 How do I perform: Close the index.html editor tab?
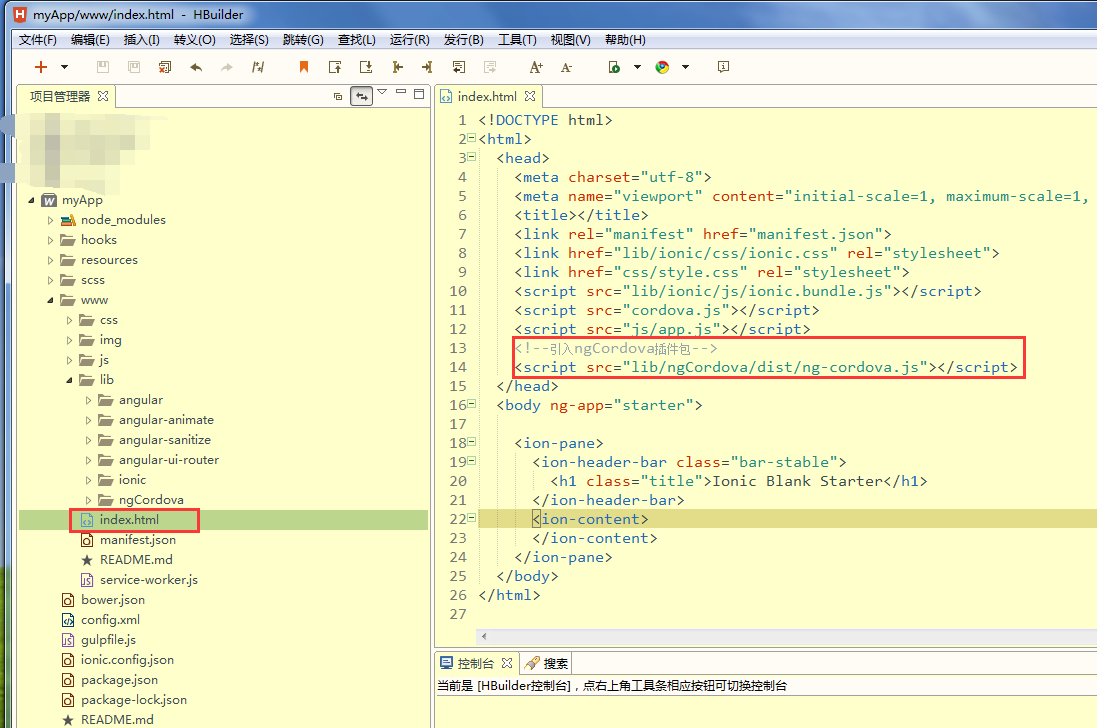click(x=530, y=96)
